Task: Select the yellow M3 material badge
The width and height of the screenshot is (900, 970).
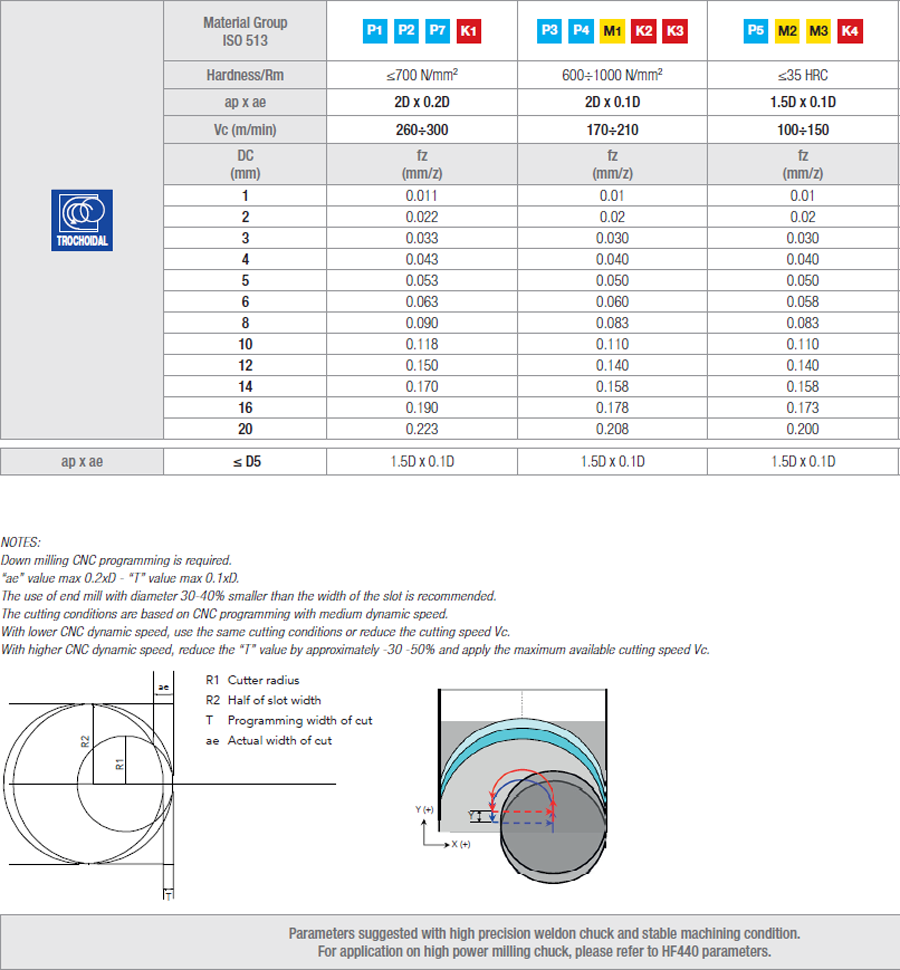Action: (818, 32)
